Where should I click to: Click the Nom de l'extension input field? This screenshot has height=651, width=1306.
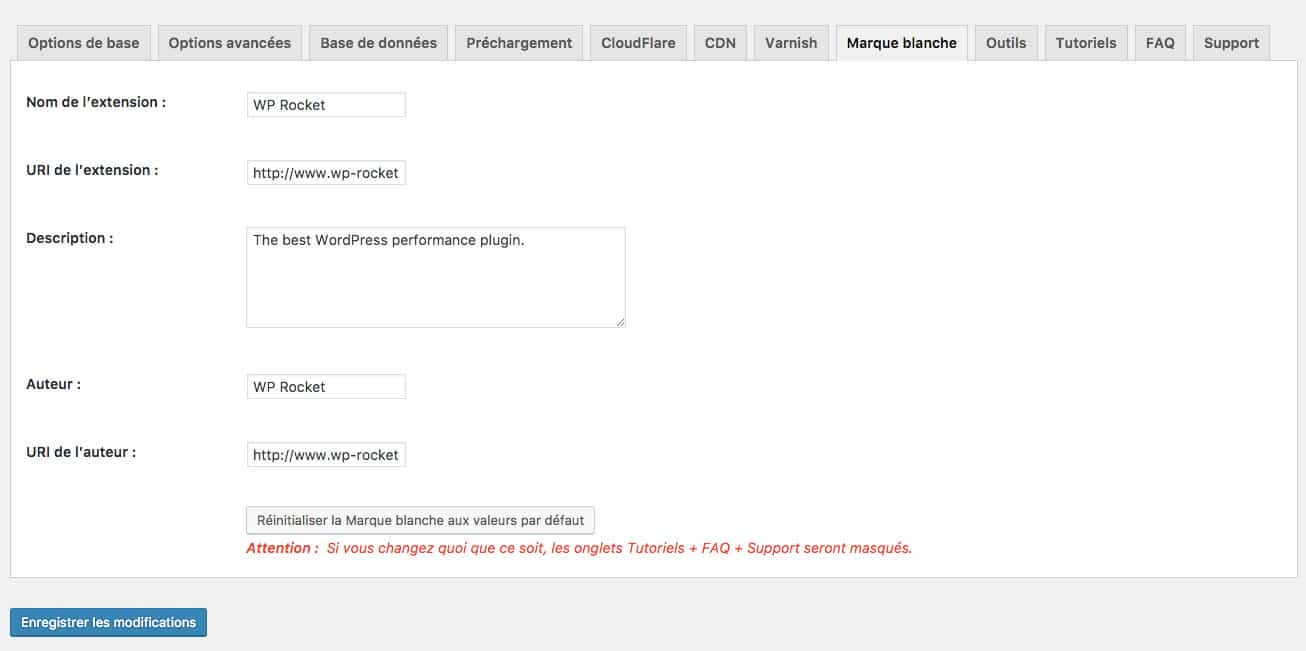pos(326,105)
